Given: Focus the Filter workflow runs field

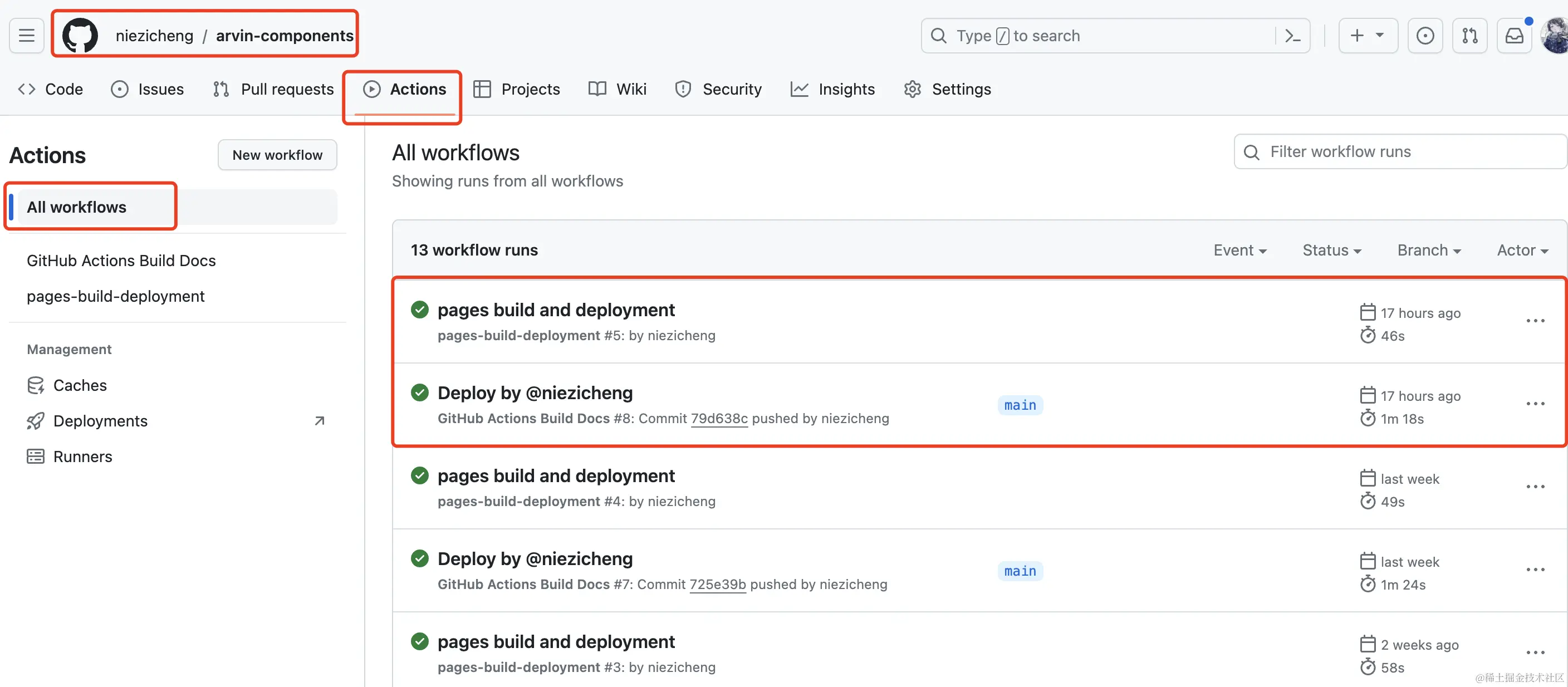Looking at the screenshot, I should click(x=1400, y=151).
